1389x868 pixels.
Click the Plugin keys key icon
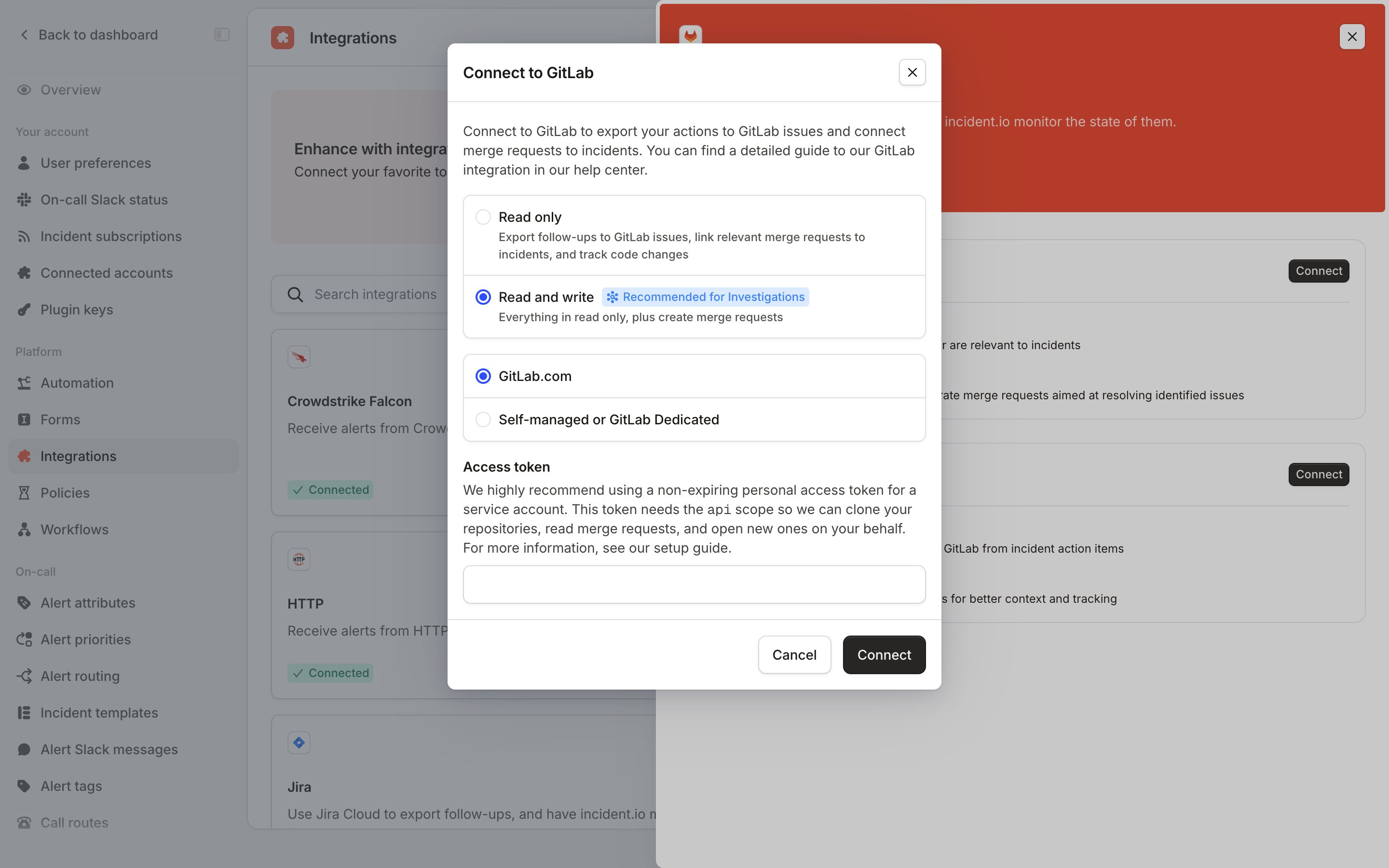coord(24,310)
